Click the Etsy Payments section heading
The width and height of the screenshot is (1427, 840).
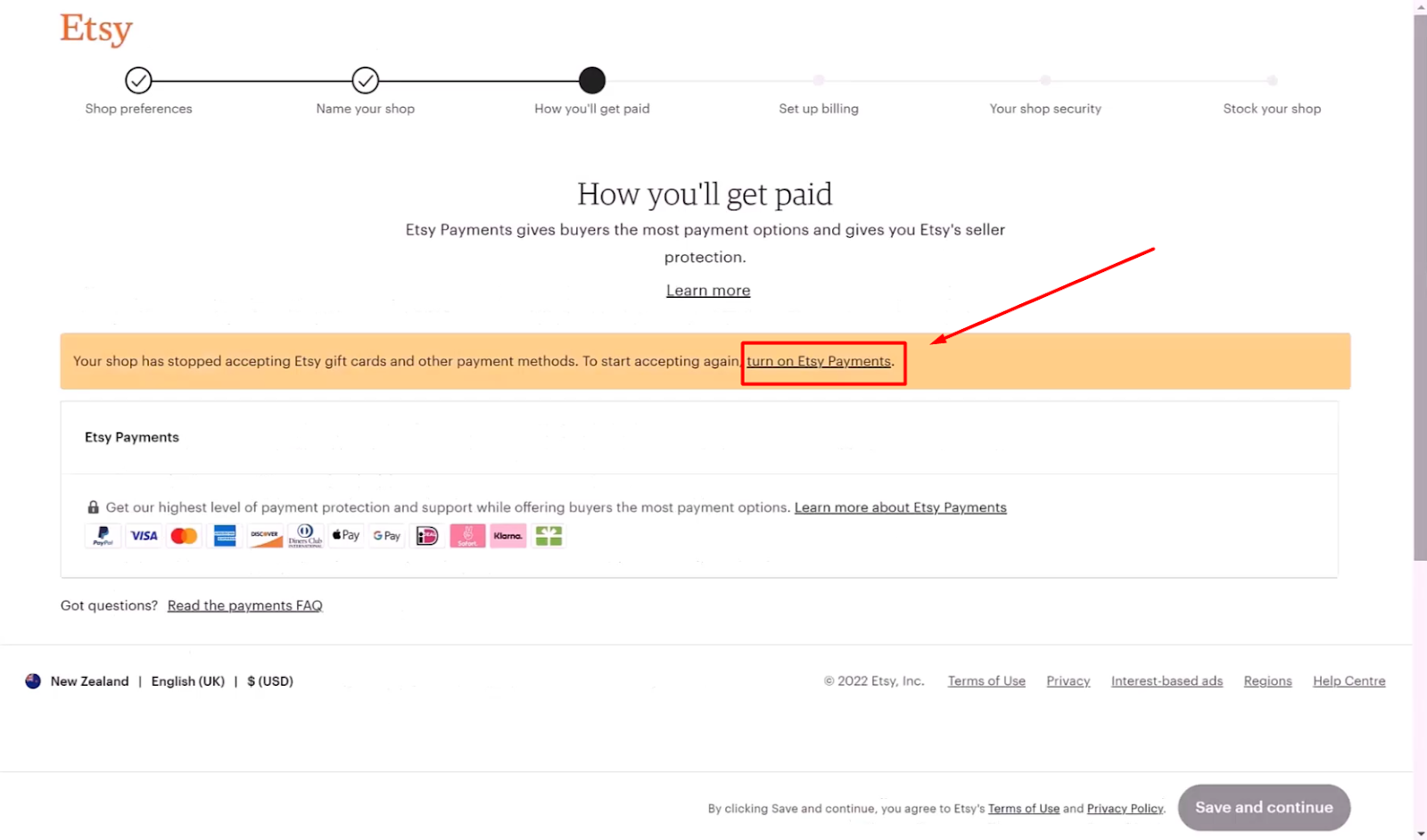click(132, 437)
